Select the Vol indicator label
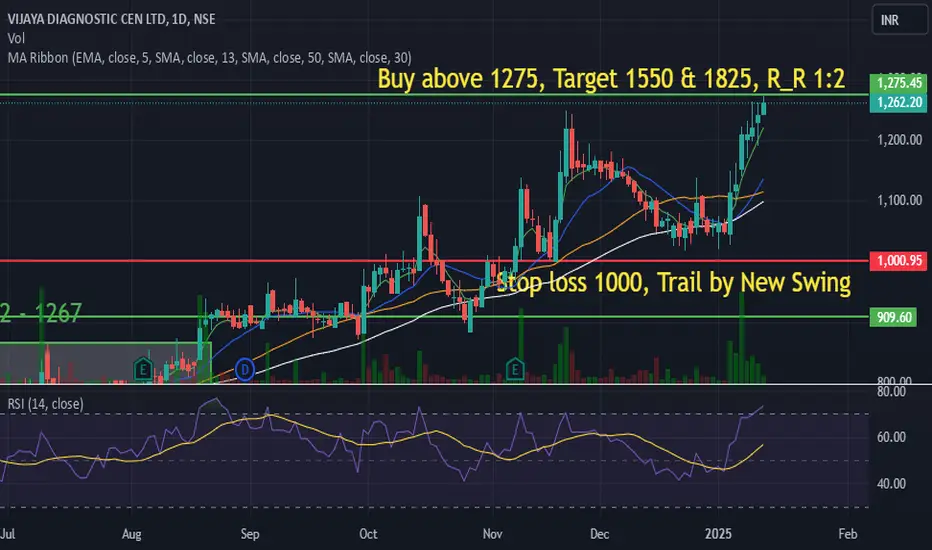Screen dimensions: 932x550 [x=16, y=38]
